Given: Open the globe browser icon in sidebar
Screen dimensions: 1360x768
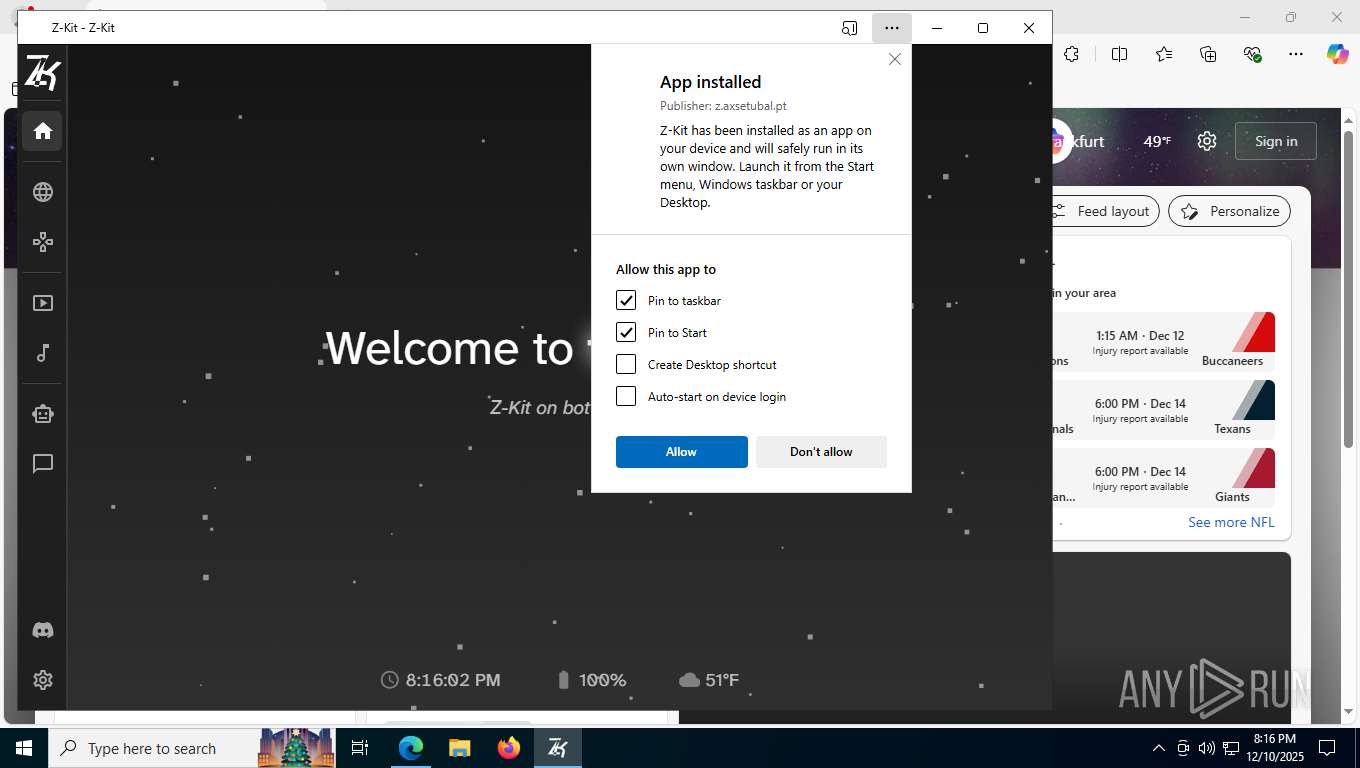Looking at the screenshot, I should pos(42,192).
